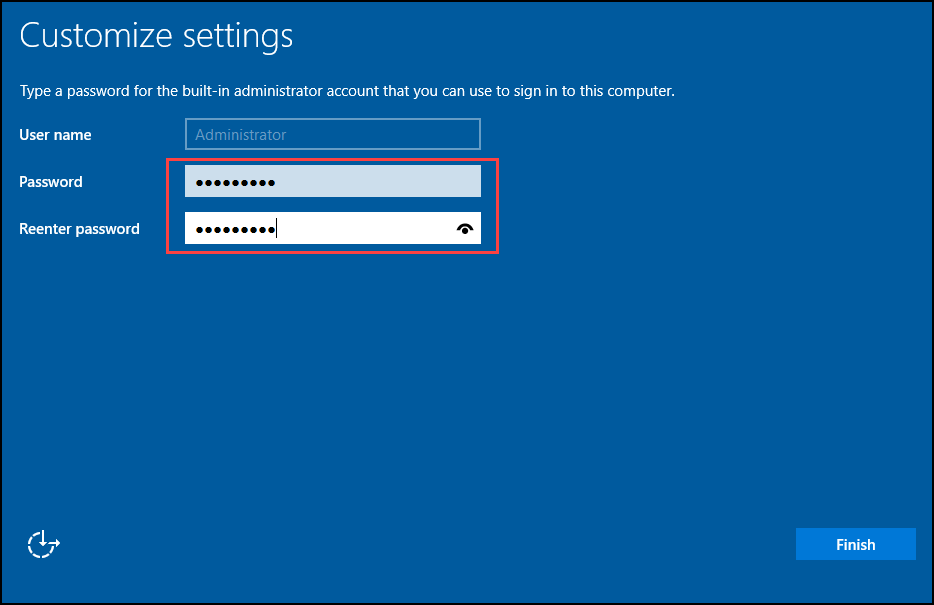Open the Ease of Access icon
This screenshot has width=934, height=605.
(43, 544)
